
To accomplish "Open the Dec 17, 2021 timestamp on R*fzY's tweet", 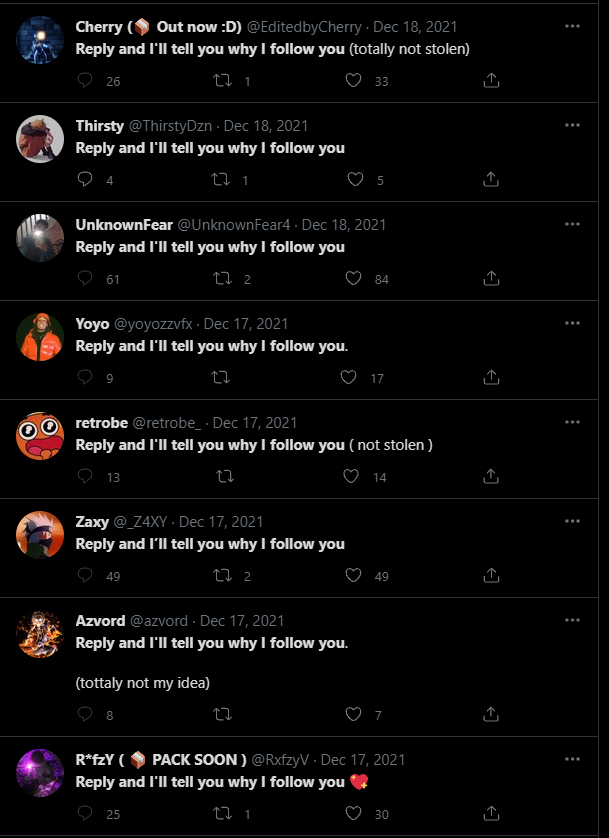I will [x=363, y=761].
